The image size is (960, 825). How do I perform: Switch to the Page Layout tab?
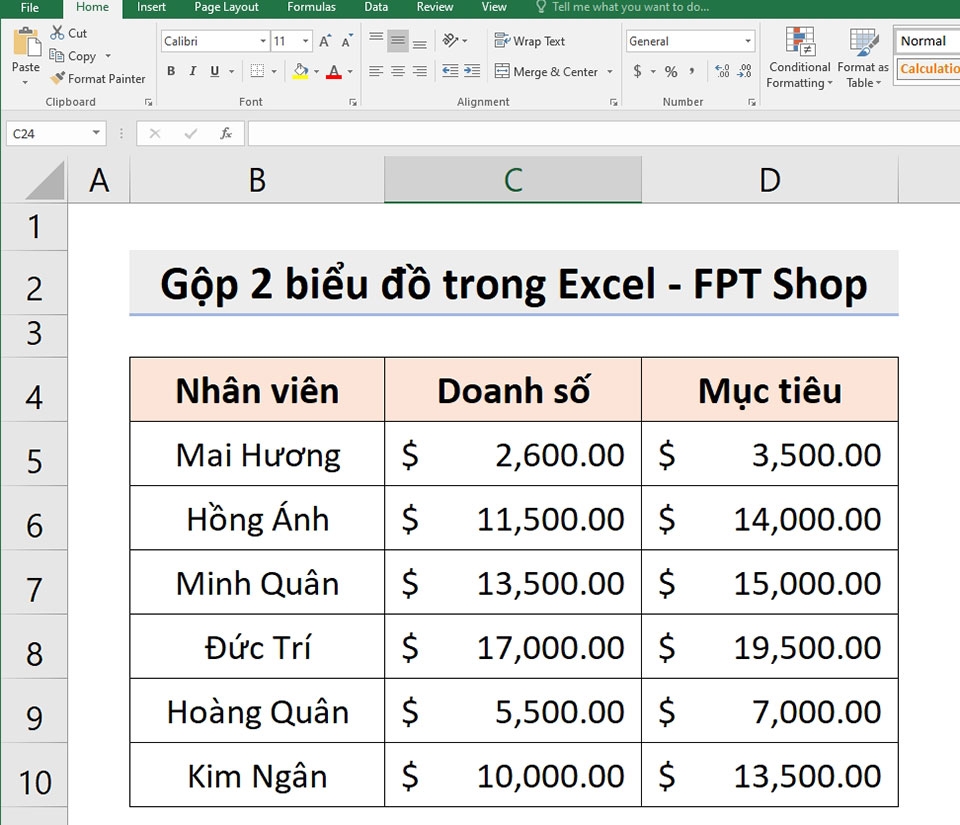[227, 7]
